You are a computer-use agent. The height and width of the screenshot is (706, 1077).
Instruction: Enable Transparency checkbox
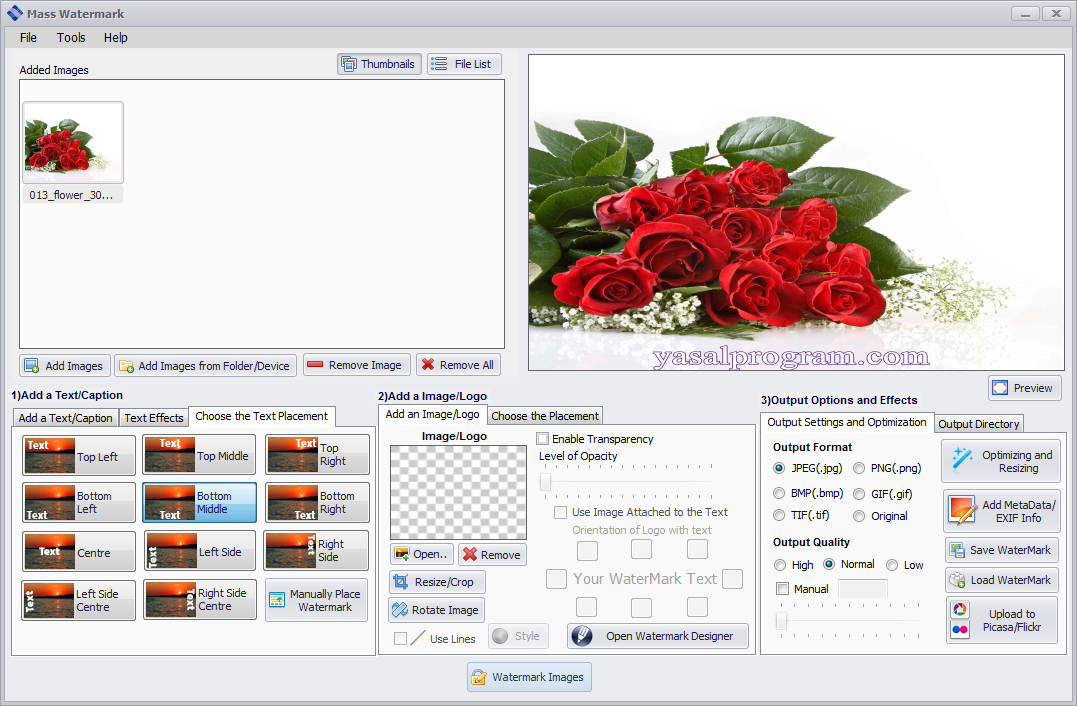(x=543, y=439)
